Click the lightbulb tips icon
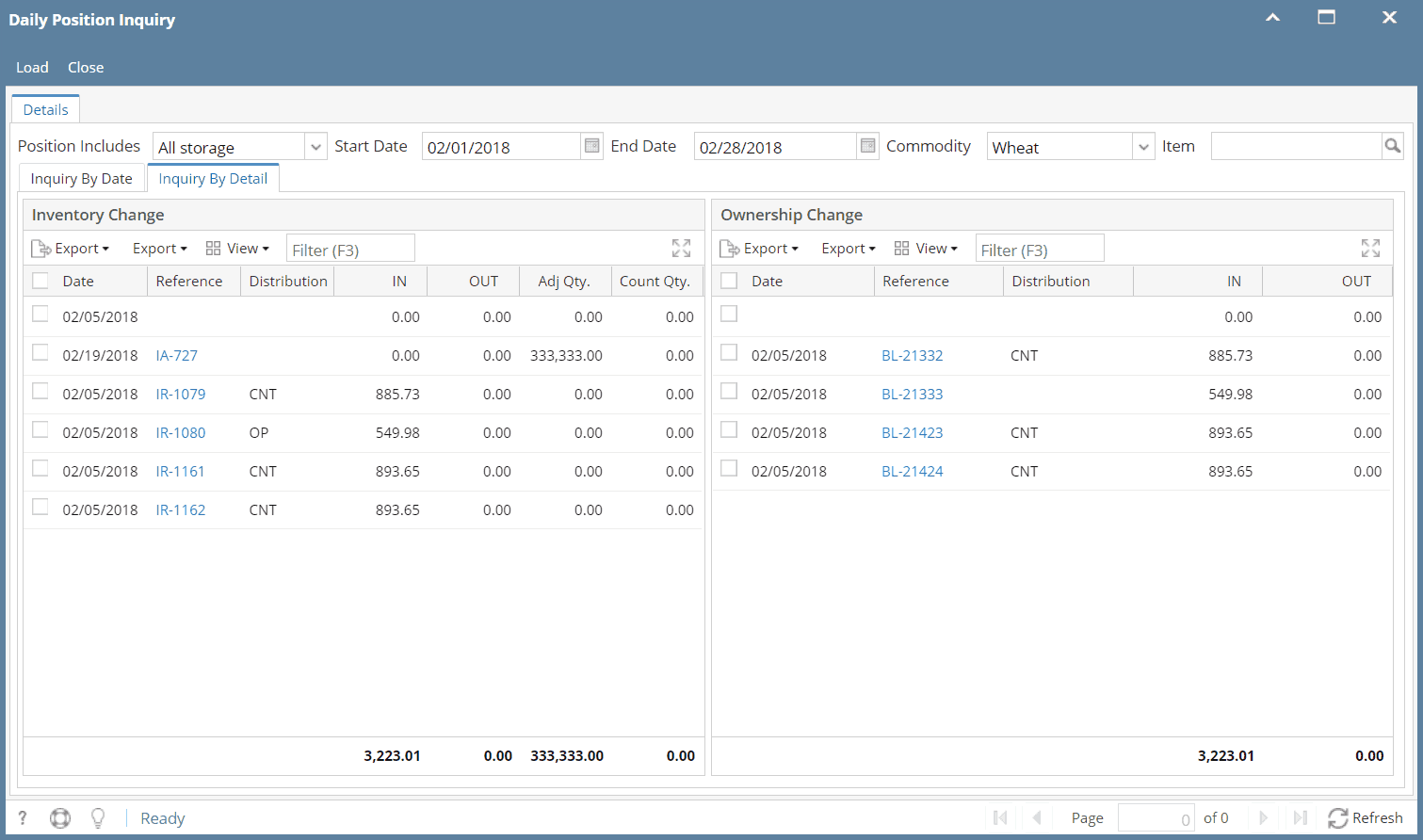The height and width of the screenshot is (840, 1423). click(97, 818)
